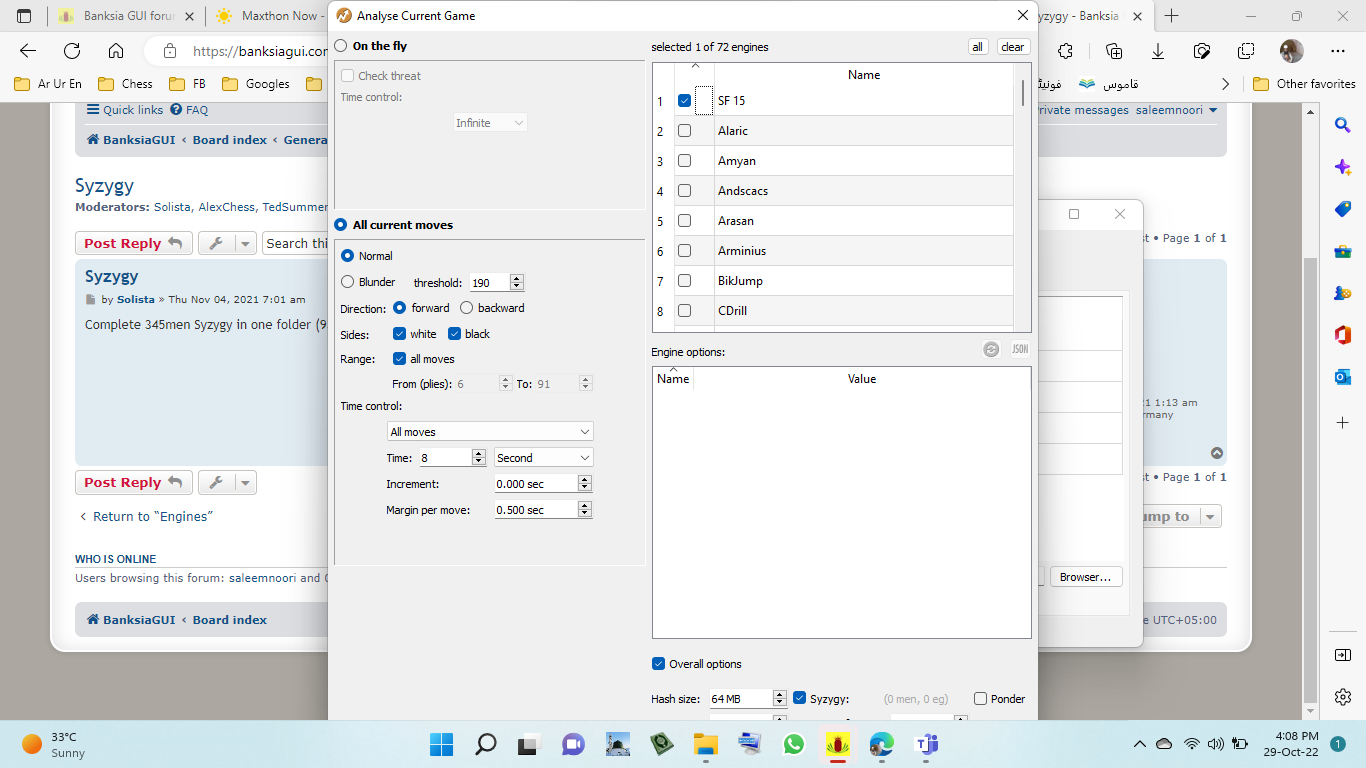Disable the Overall options checkbox
The height and width of the screenshot is (768, 1366).
point(658,663)
